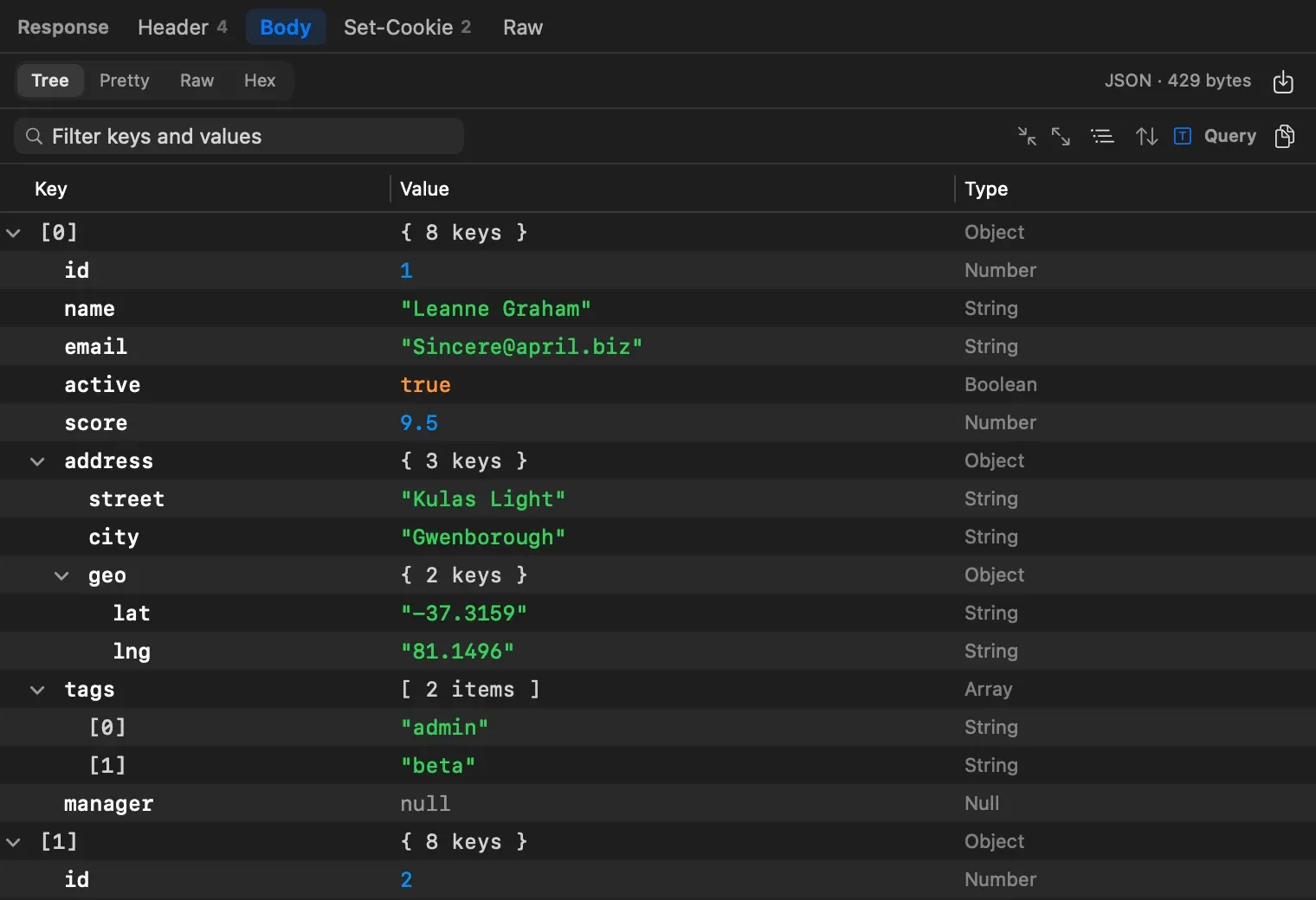Collapse the geo object
Image resolution: width=1316 pixels, height=900 pixels.
tap(61, 575)
